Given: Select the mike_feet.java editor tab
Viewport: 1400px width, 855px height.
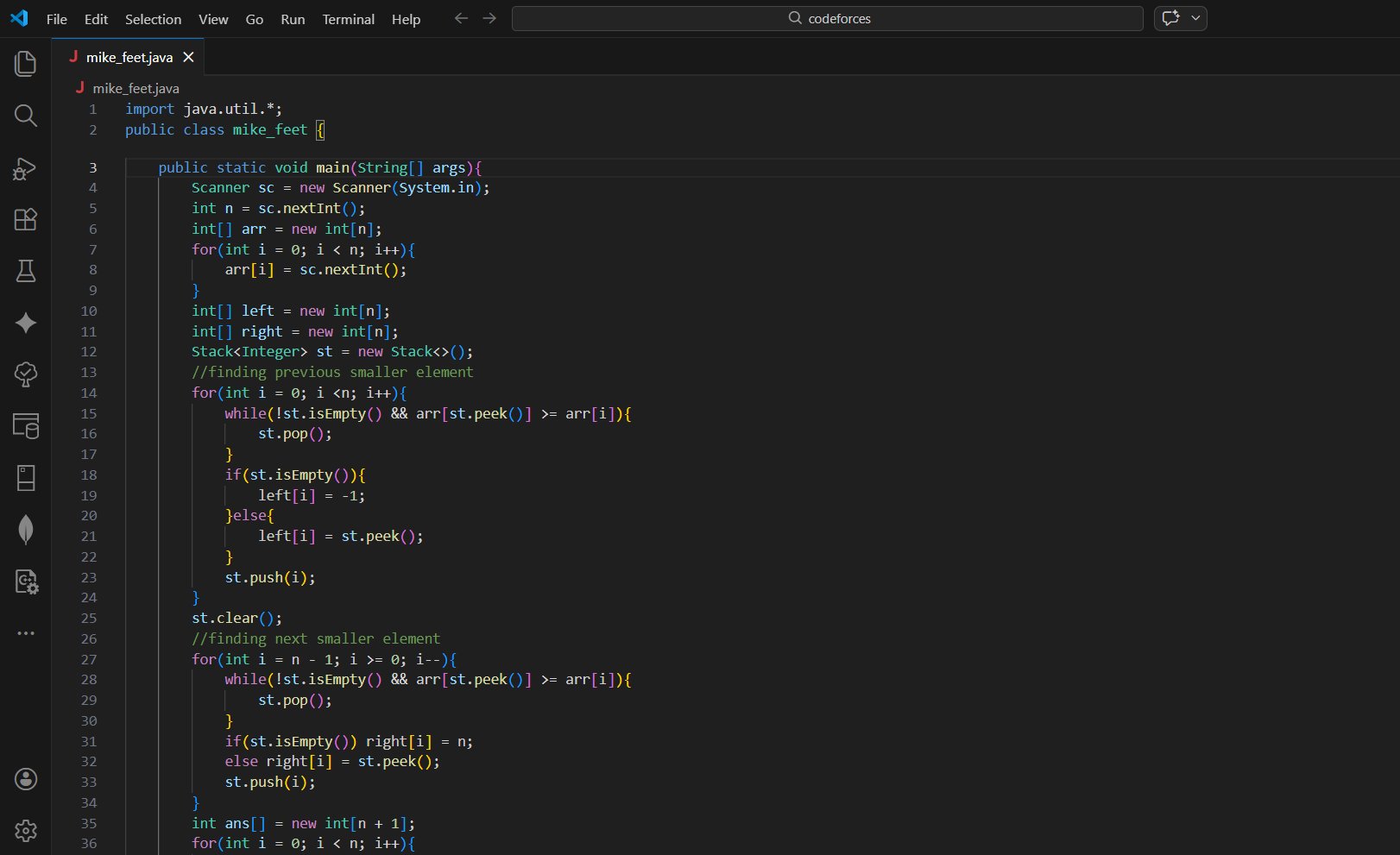Looking at the screenshot, I should (x=129, y=57).
